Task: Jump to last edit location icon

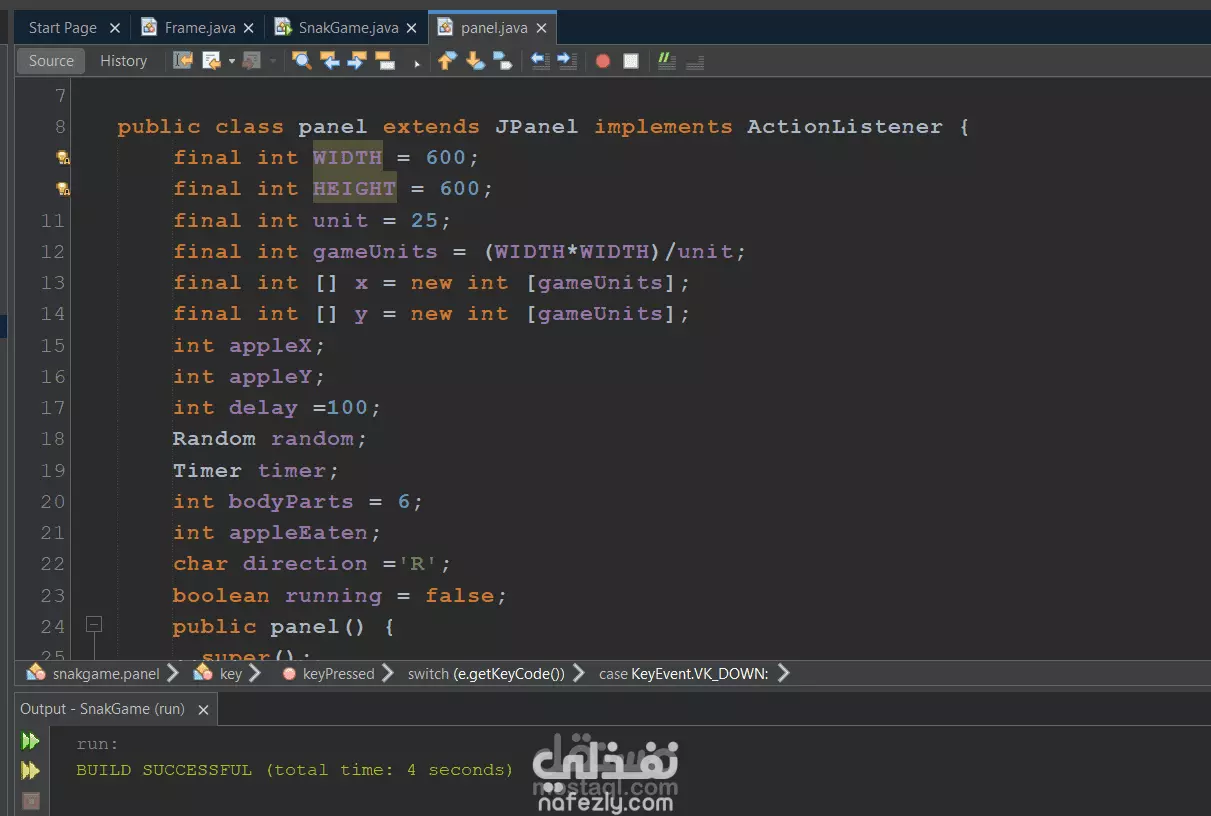Action: (183, 61)
